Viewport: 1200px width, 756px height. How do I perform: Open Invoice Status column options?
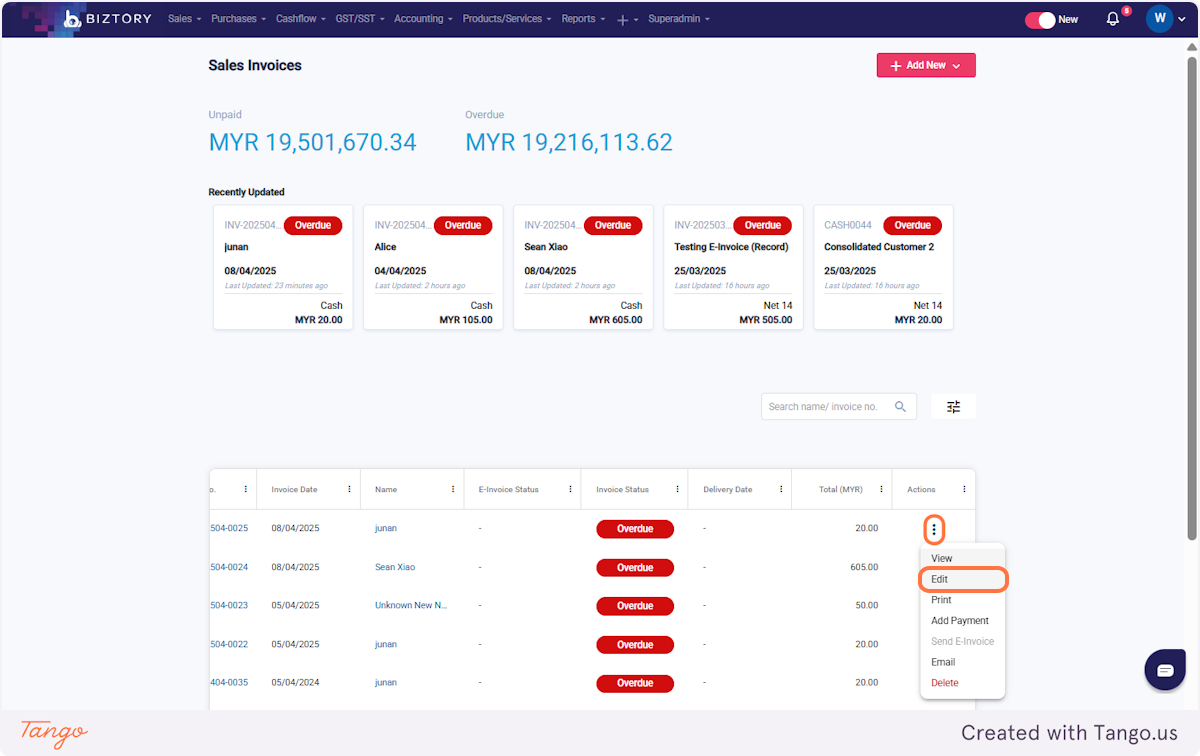(x=676, y=489)
